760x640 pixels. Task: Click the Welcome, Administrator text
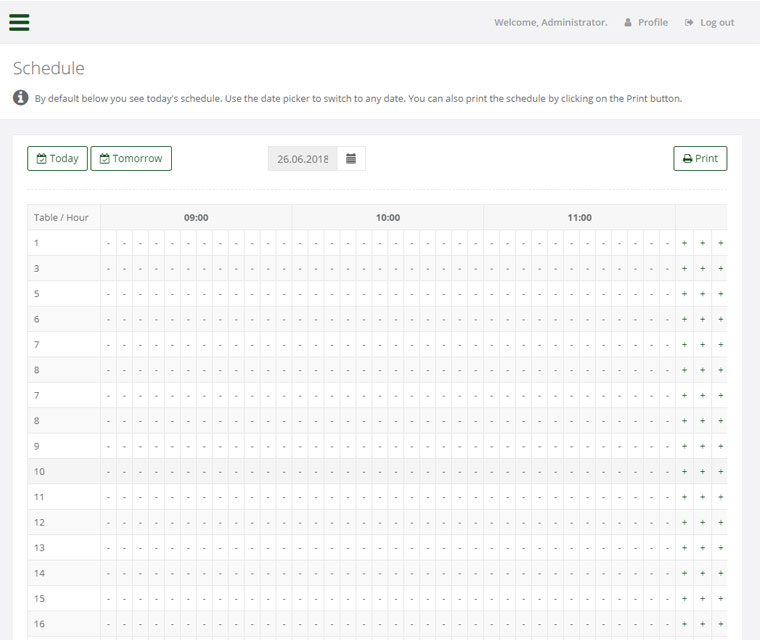551,22
